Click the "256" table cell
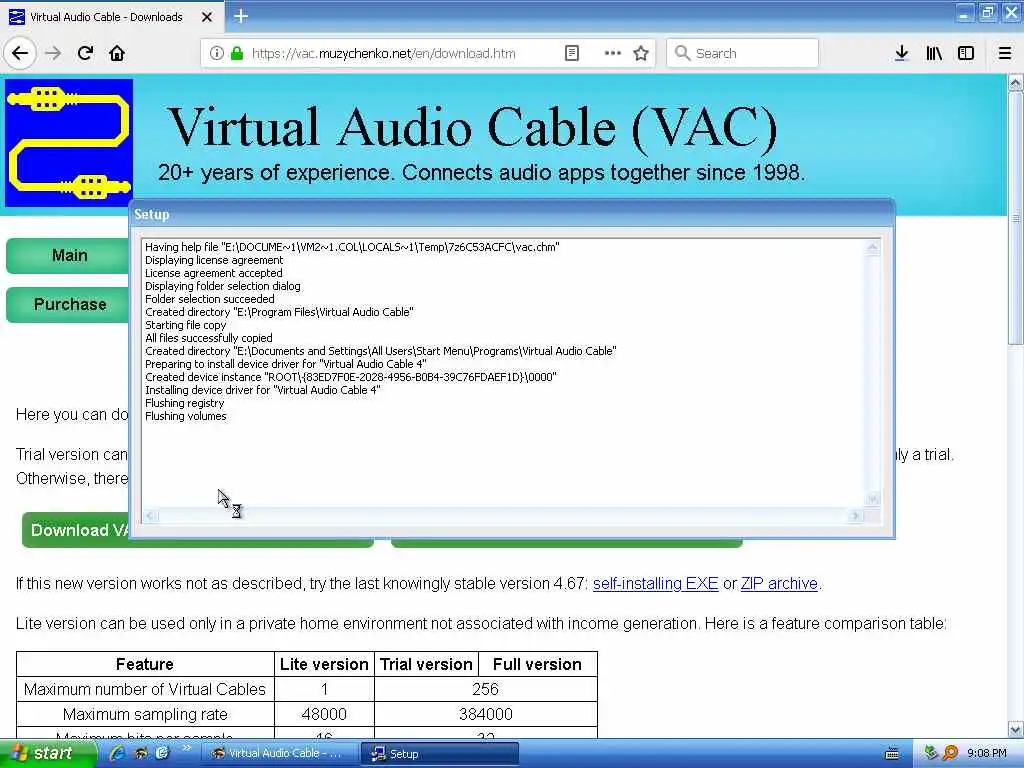The width and height of the screenshot is (1024, 768). (485, 689)
